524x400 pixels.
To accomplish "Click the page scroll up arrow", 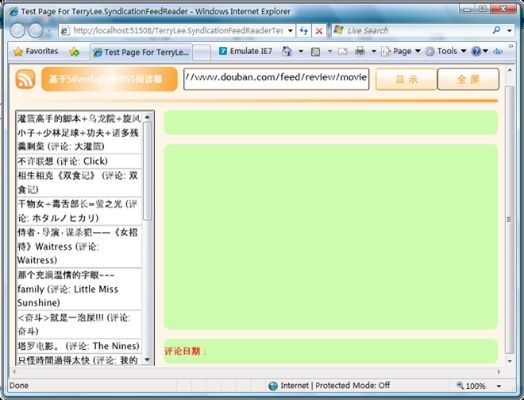I will point(510,70).
